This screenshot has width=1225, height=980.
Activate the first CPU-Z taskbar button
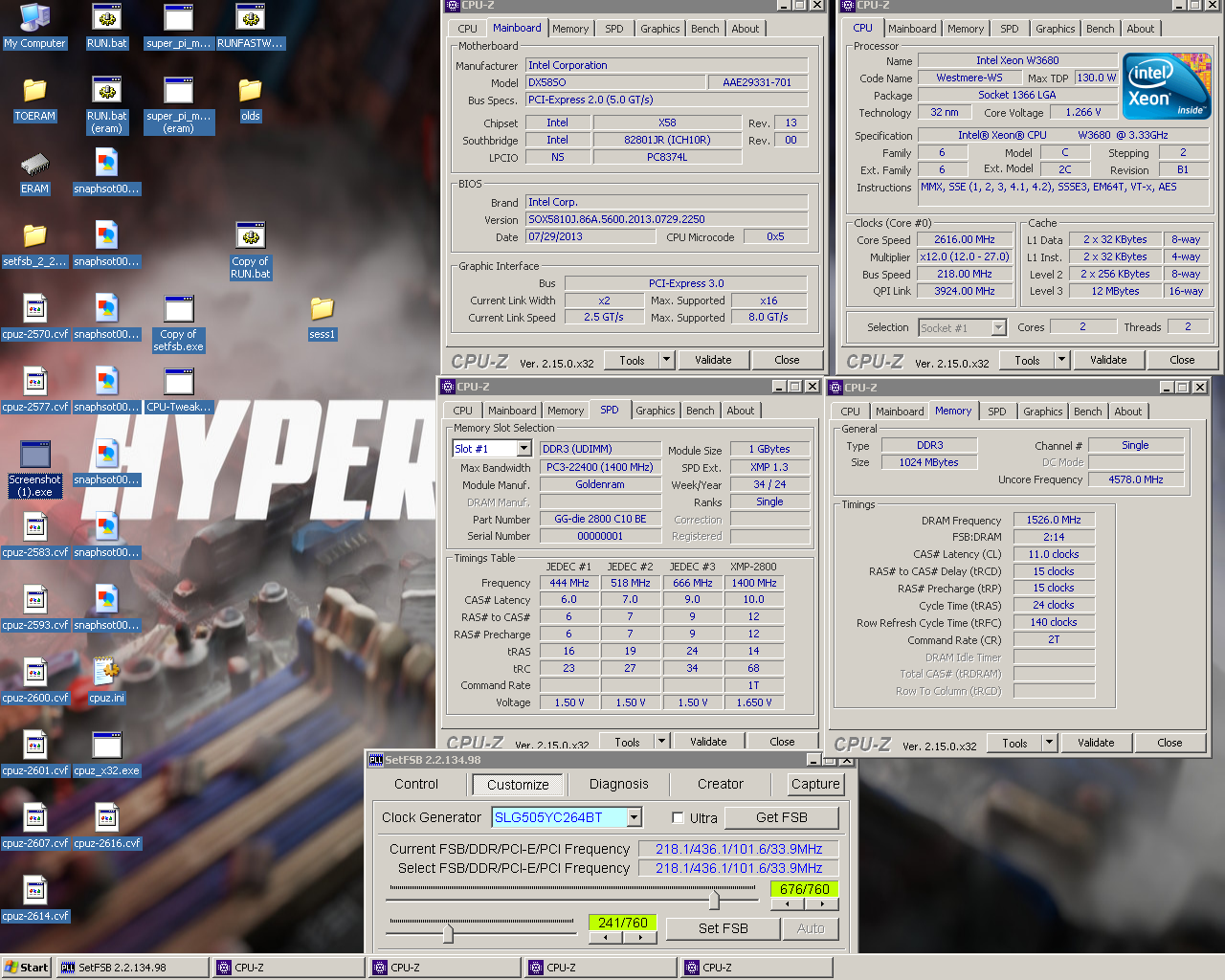pyautogui.click(x=288, y=968)
